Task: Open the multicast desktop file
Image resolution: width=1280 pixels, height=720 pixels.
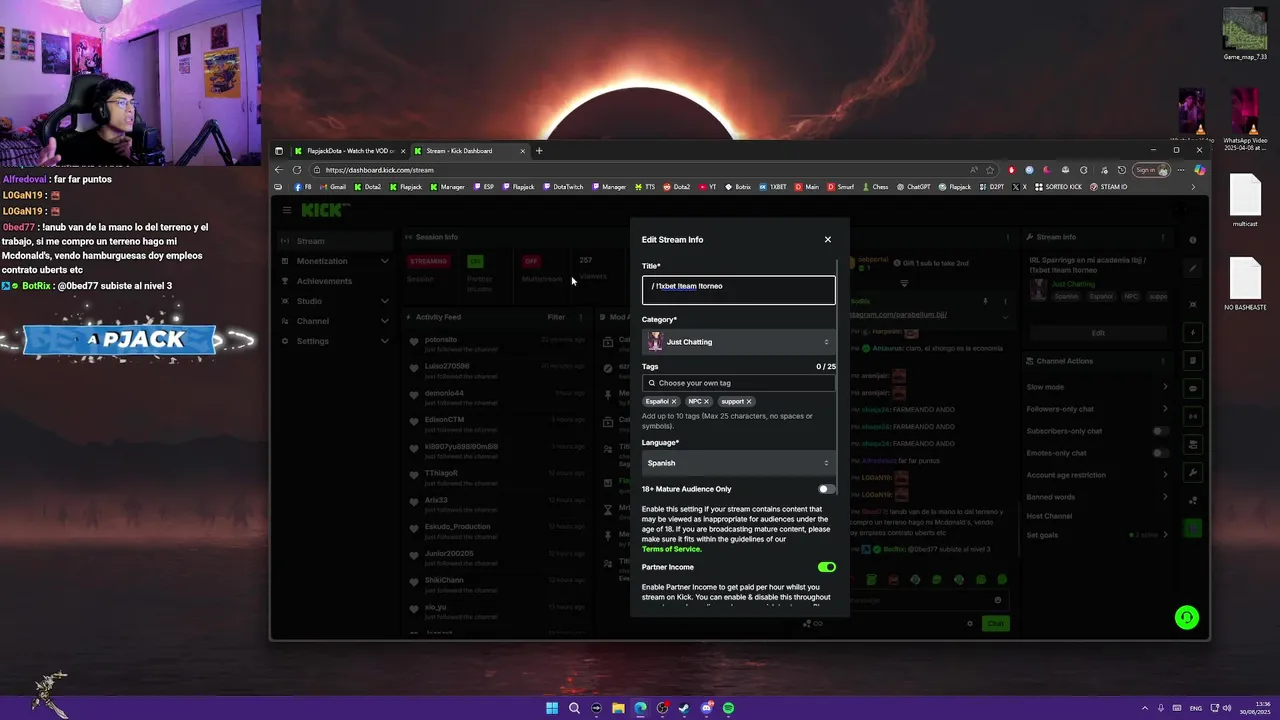Action: coord(1245,201)
